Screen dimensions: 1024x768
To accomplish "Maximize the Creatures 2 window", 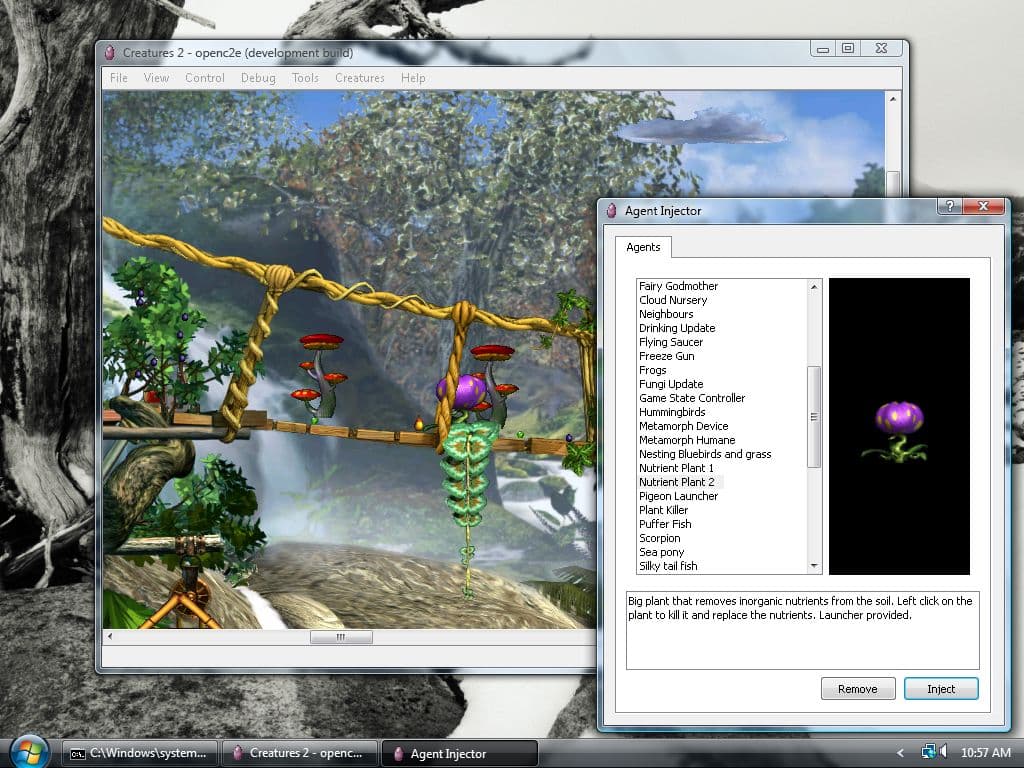I will click(x=848, y=48).
